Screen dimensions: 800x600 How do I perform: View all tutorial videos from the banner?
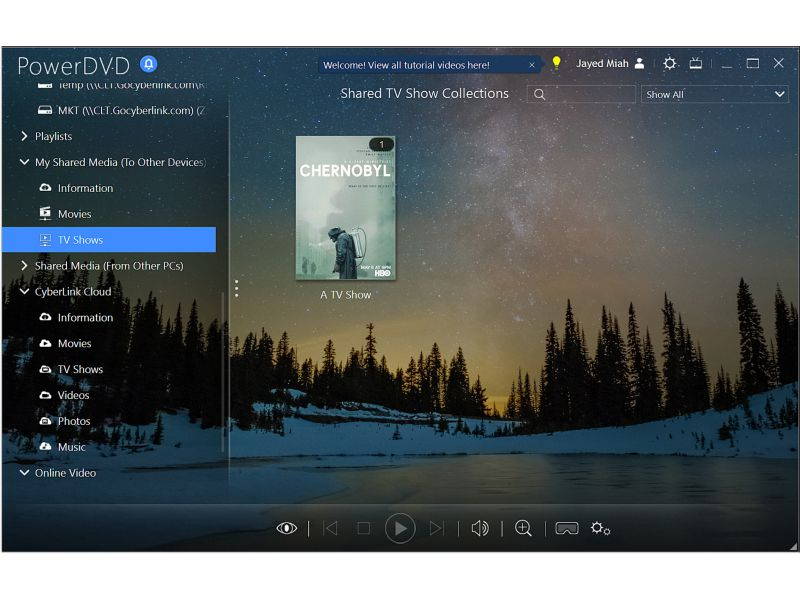(405, 64)
